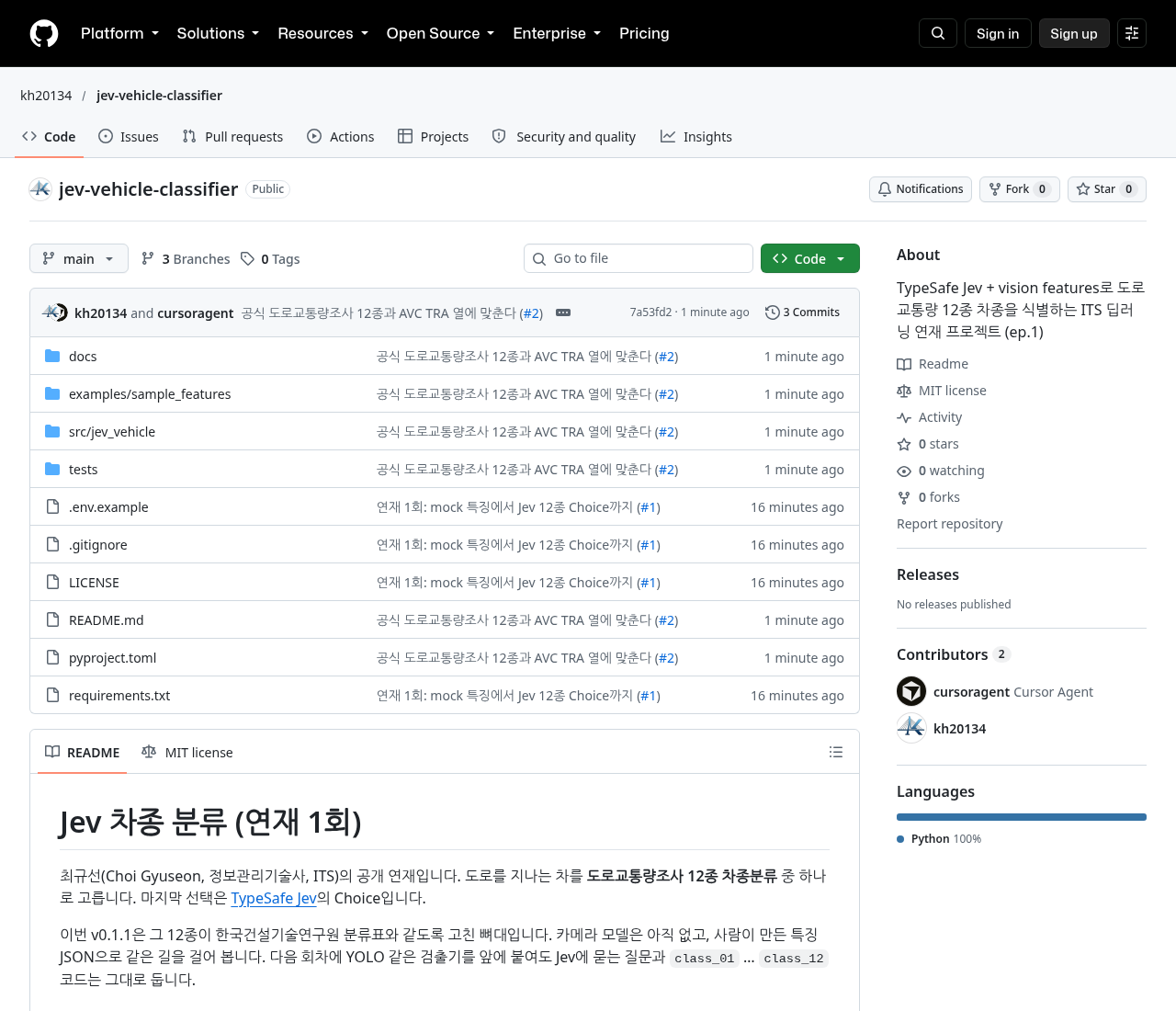Open the docs folder icon

[x=52, y=356]
